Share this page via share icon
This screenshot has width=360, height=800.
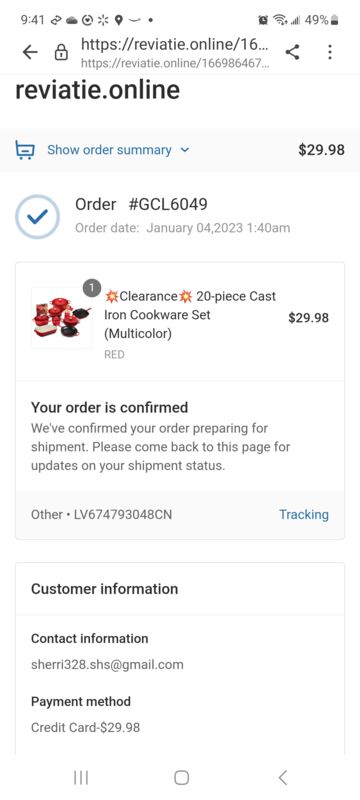292,52
